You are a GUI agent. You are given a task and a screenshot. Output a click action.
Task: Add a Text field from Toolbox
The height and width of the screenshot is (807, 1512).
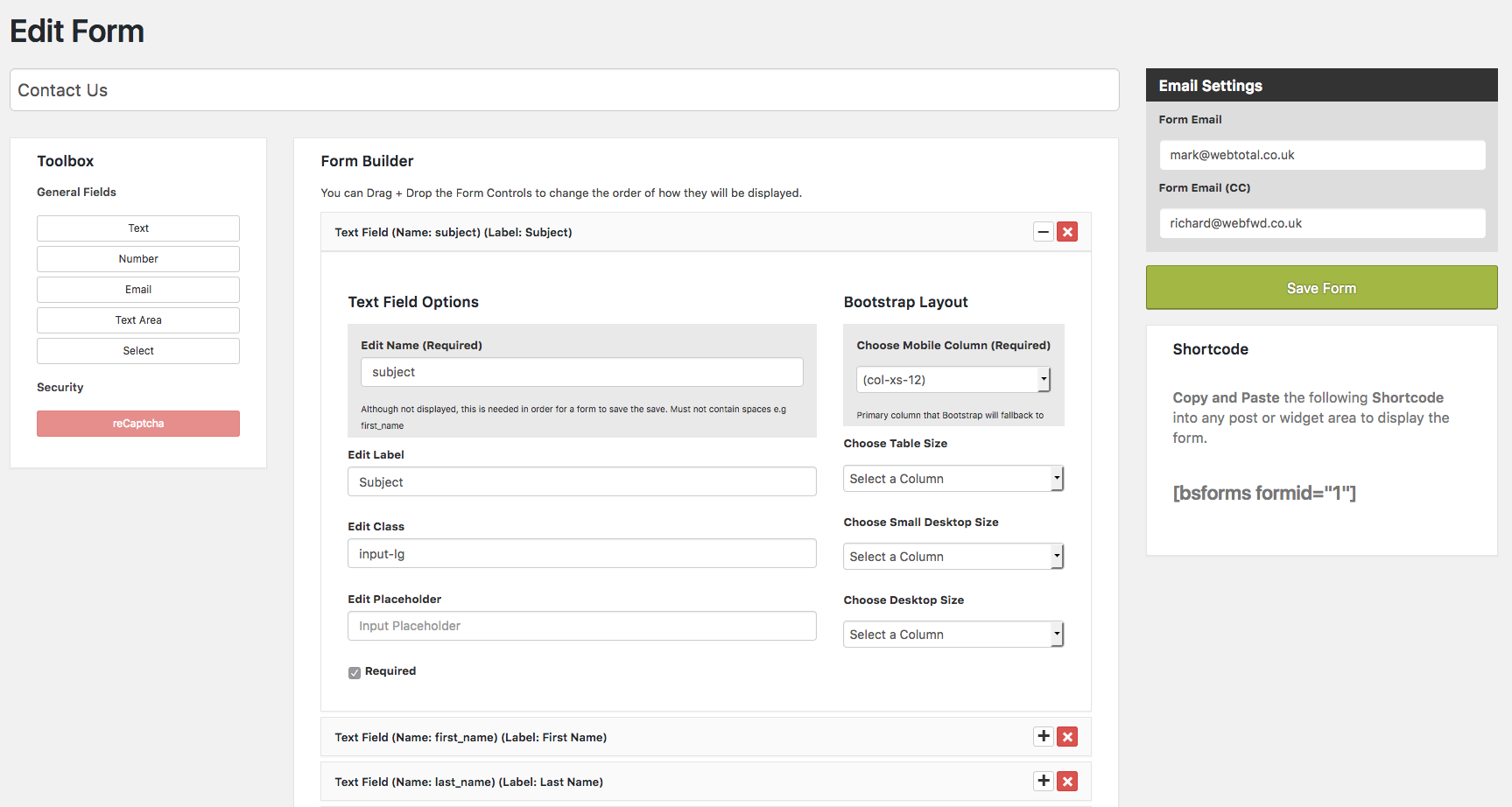point(138,228)
